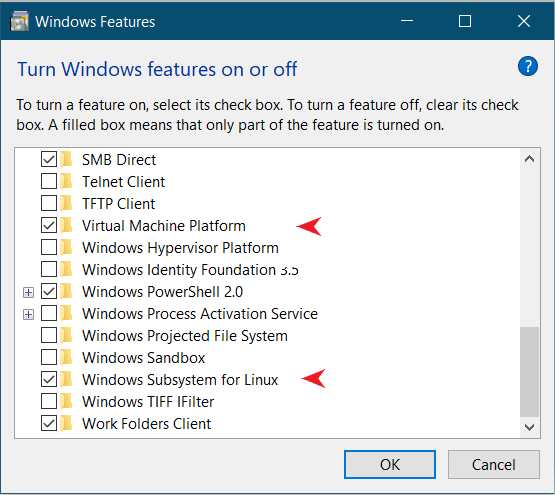The width and height of the screenshot is (555, 495).
Task: Click the Windows Features title bar icon
Action: click(19, 21)
